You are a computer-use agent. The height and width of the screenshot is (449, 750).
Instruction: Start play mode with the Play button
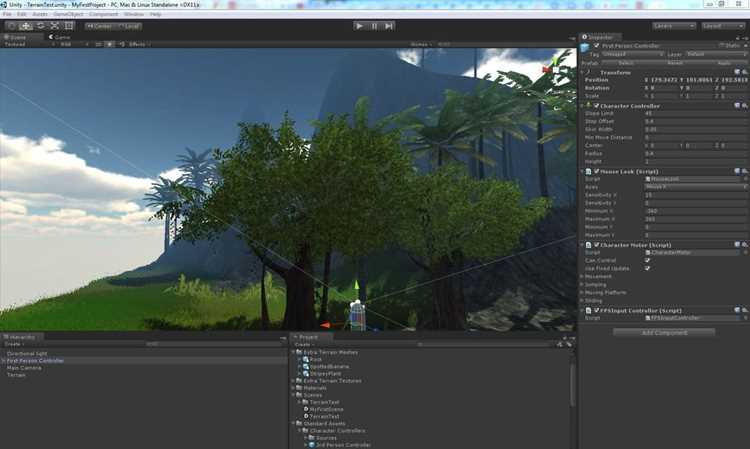(x=359, y=26)
